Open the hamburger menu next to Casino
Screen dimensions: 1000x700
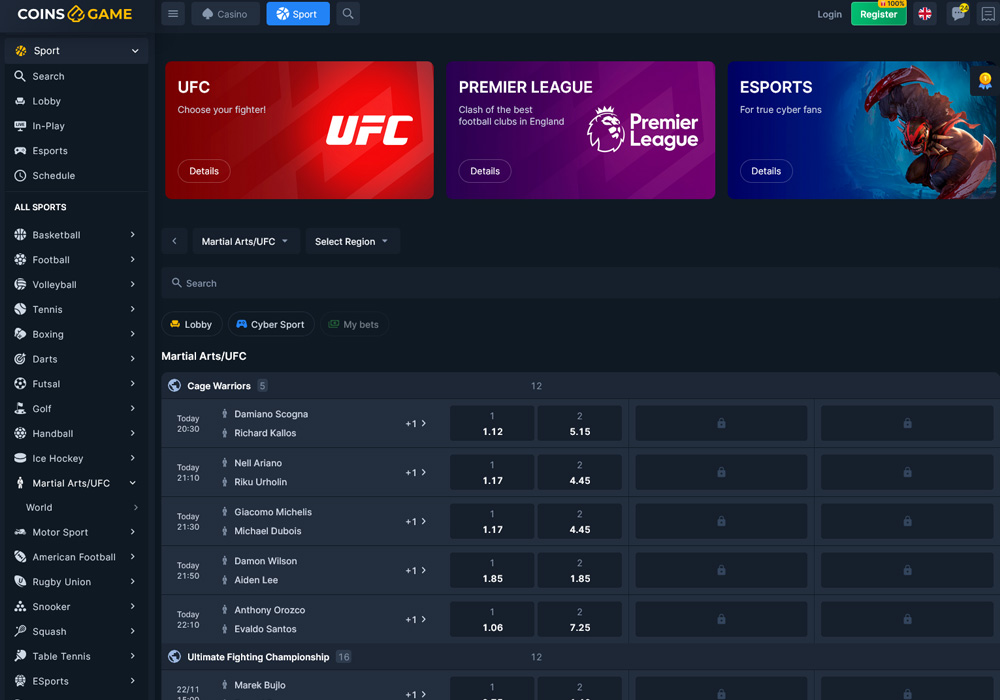(172, 13)
